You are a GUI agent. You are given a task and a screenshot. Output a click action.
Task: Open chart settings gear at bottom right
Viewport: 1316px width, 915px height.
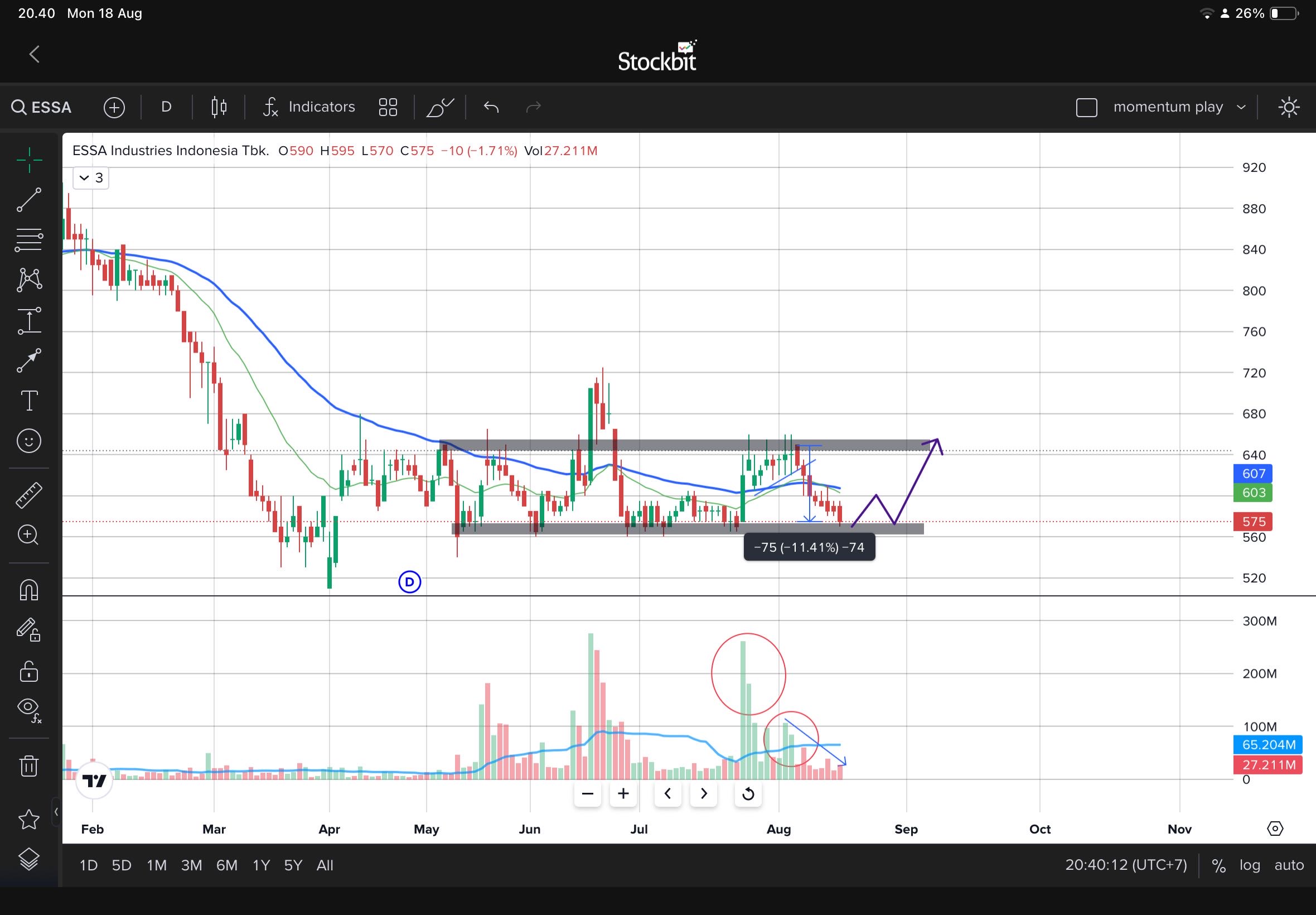1275,829
